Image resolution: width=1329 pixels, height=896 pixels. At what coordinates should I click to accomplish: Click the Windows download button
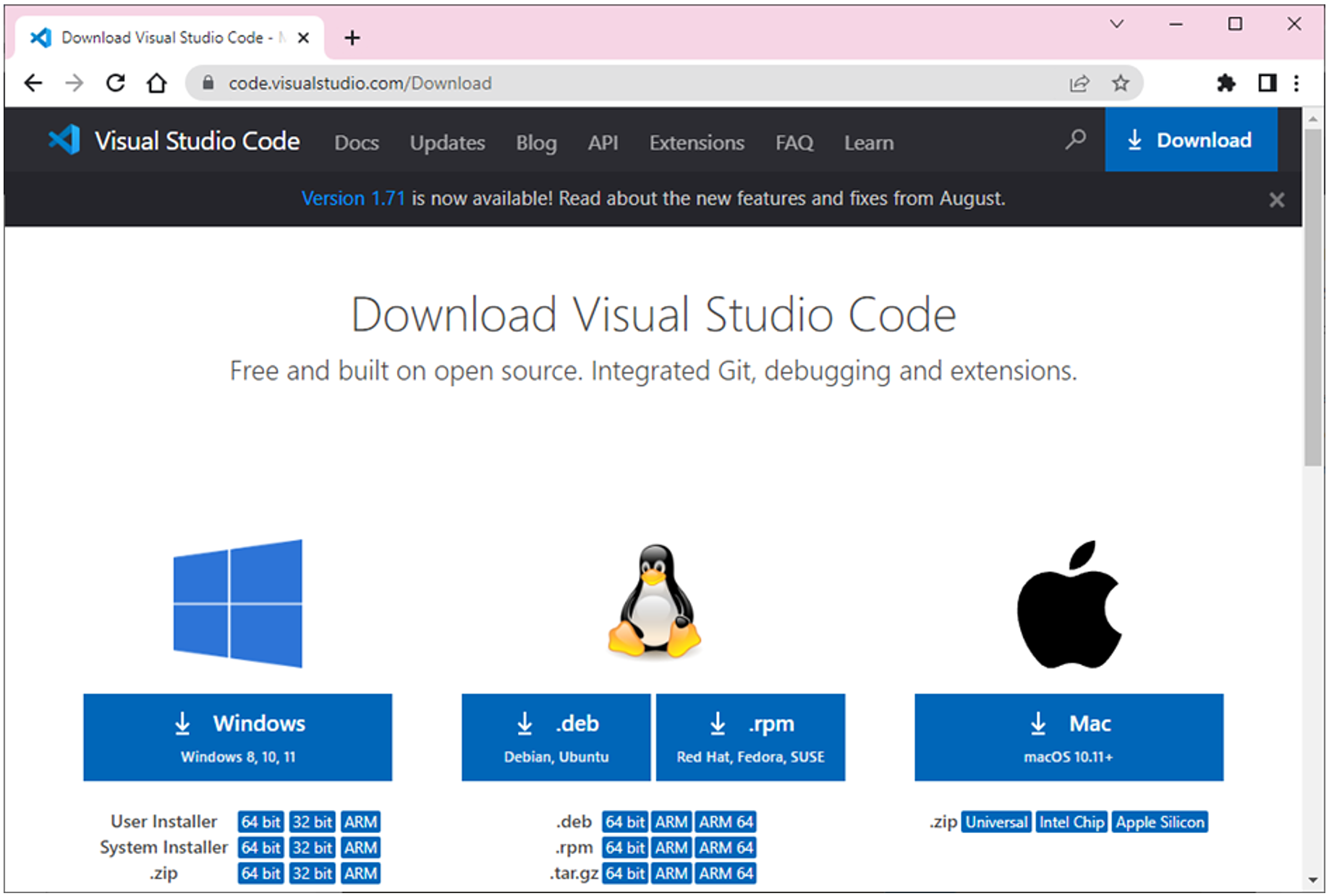pyautogui.click(x=237, y=737)
